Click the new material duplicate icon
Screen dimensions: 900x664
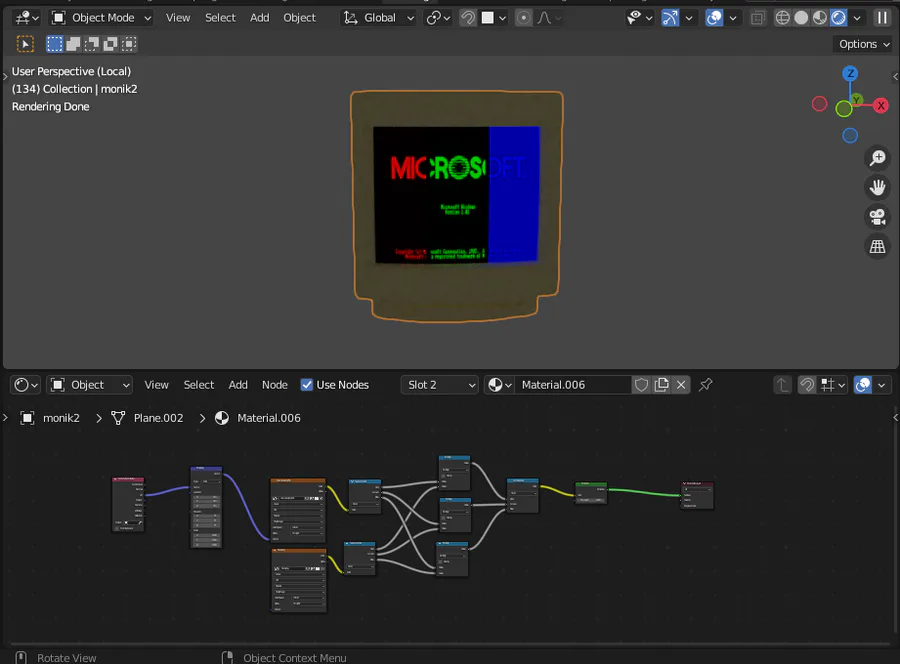(x=662, y=385)
